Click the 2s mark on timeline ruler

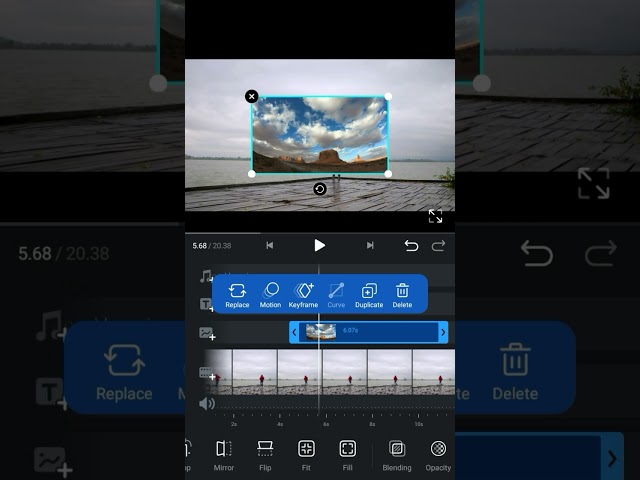click(x=233, y=424)
